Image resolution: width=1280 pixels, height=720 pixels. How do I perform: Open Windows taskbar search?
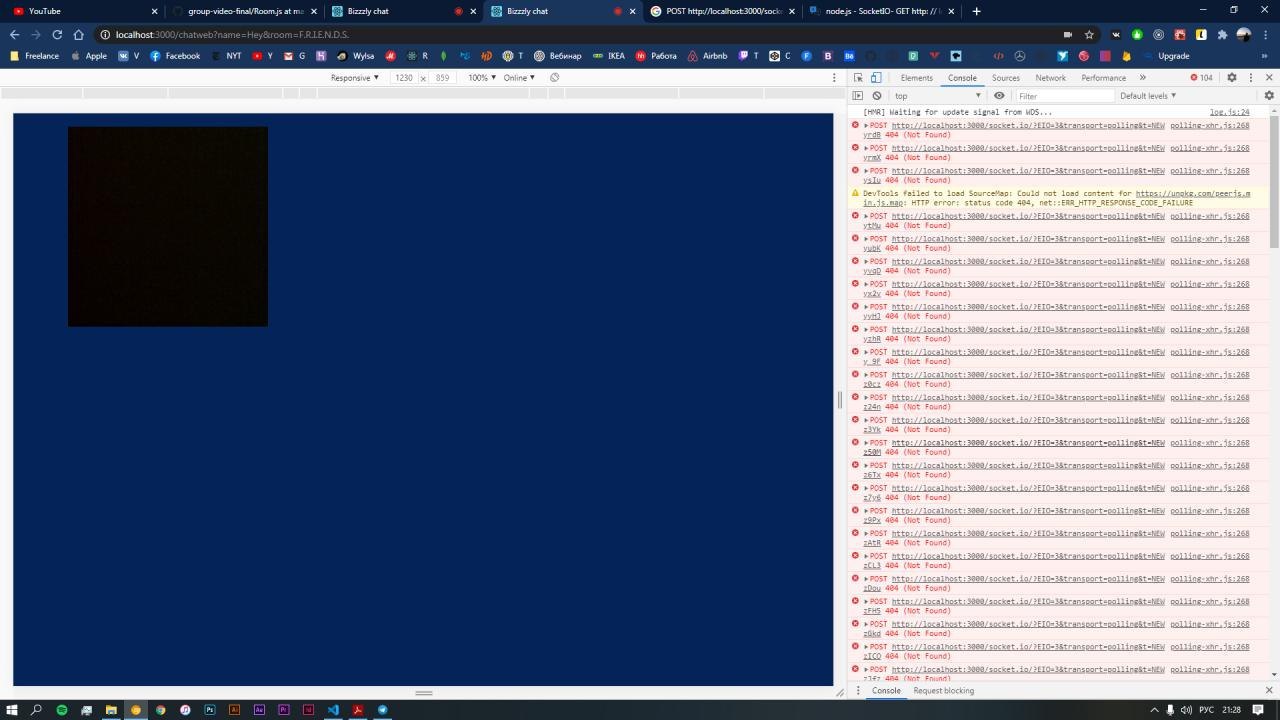(x=37, y=710)
